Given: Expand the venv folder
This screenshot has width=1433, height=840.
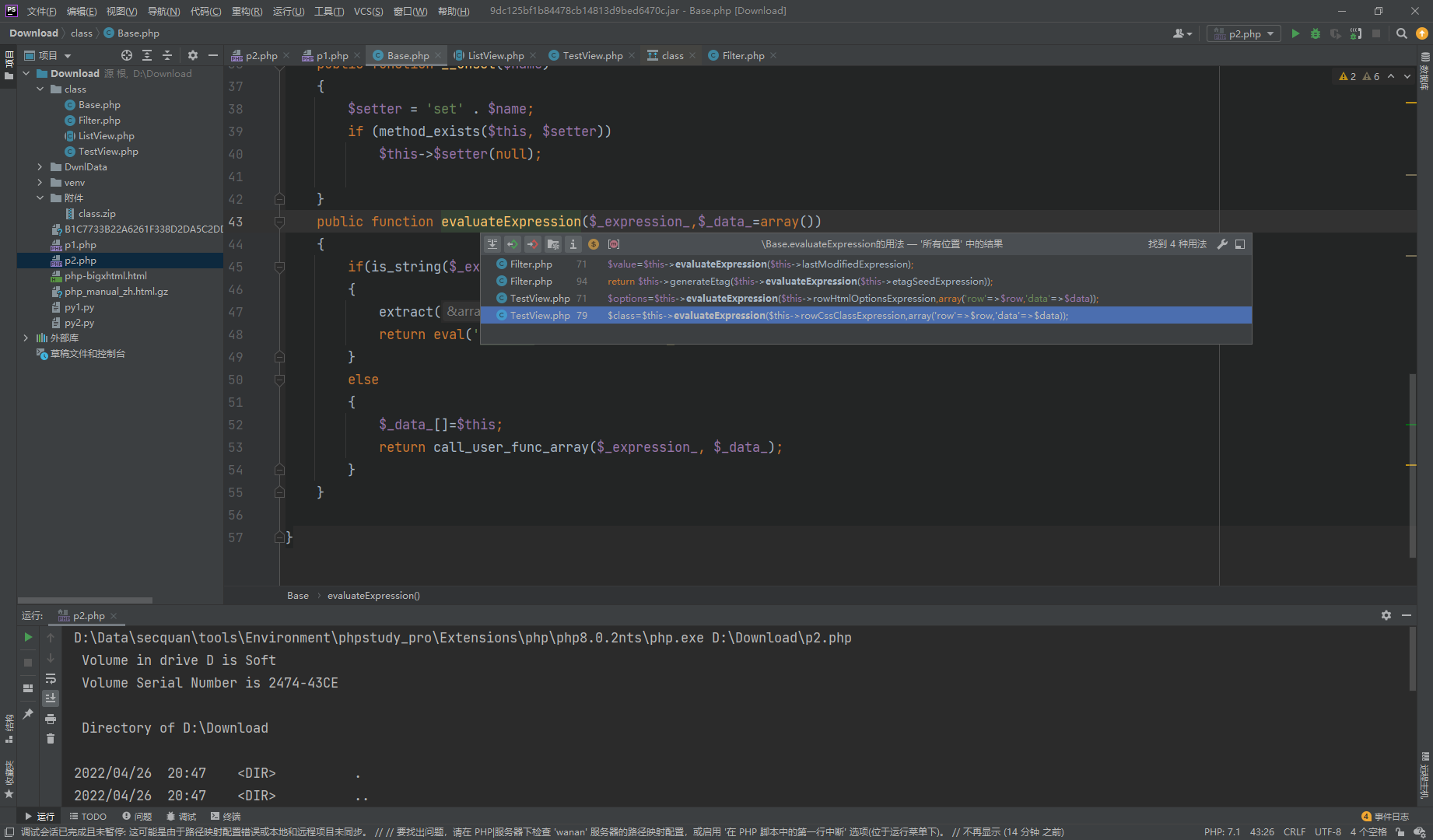Looking at the screenshot, I should click(40, 182).
